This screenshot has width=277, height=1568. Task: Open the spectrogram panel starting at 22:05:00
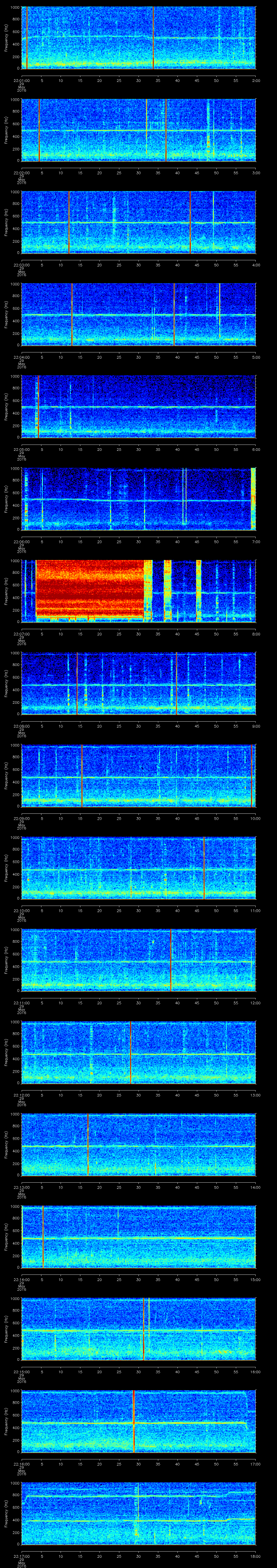pos(139,407)
